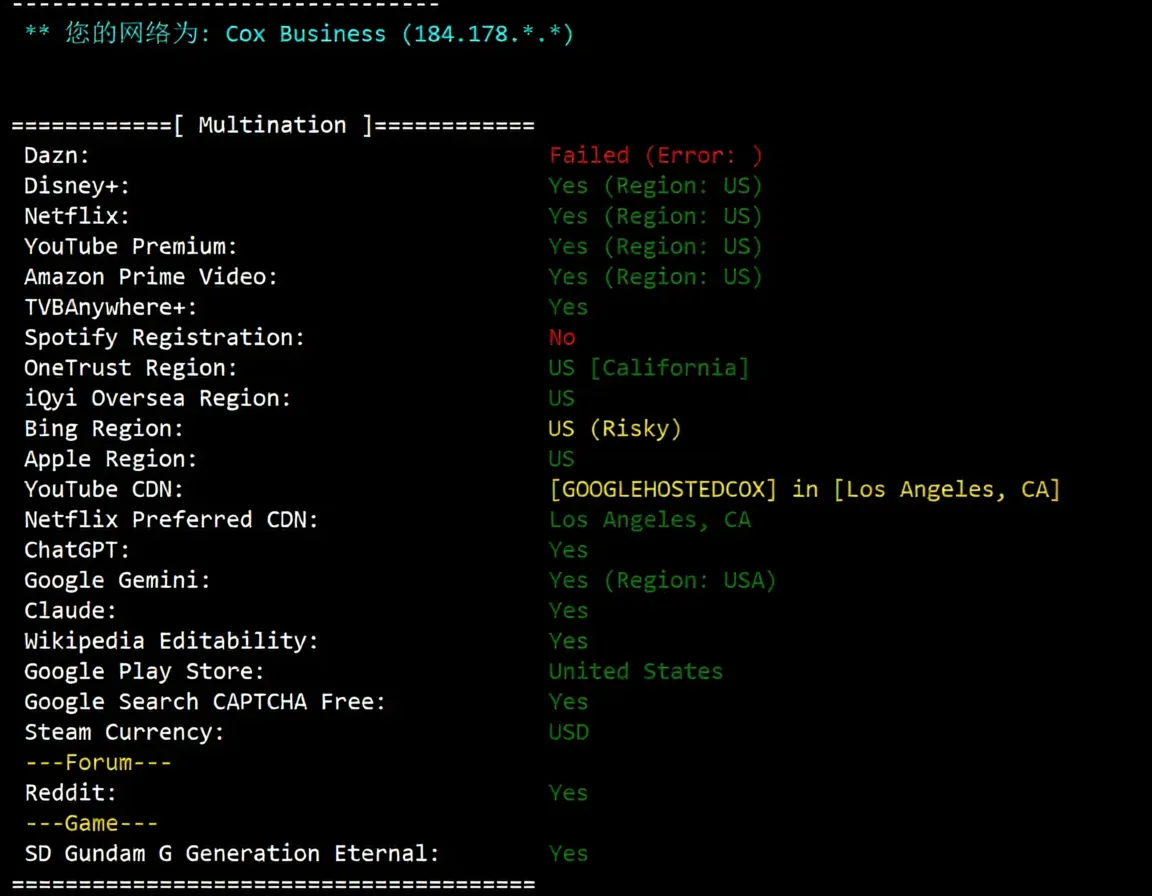Click the ---Forum--- heading
The image size is (1152, 896).
coord(98,763)
